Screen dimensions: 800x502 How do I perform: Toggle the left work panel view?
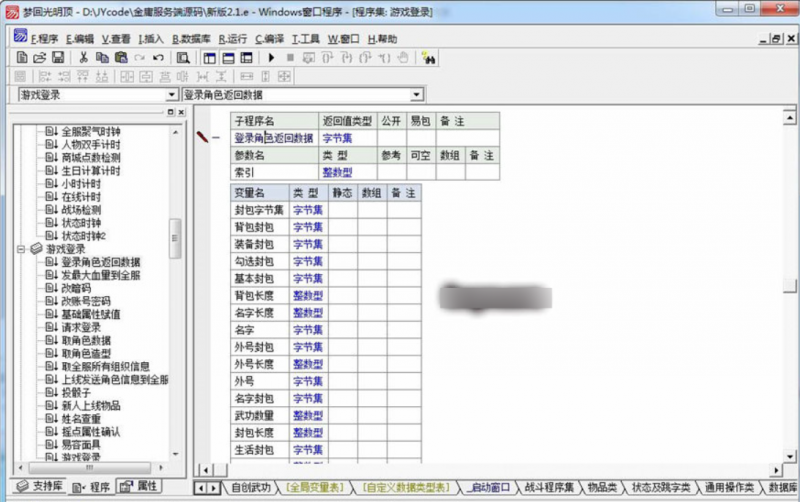[x=209, y=58]
